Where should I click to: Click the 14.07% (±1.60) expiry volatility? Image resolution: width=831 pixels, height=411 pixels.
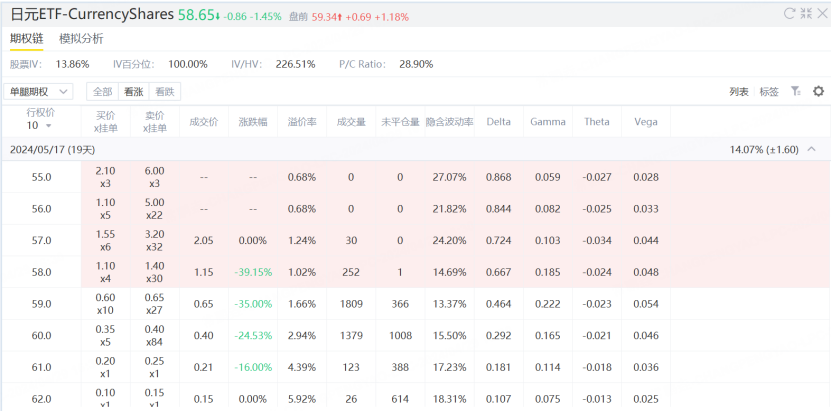pyautogui.click(x=764, y=149)
